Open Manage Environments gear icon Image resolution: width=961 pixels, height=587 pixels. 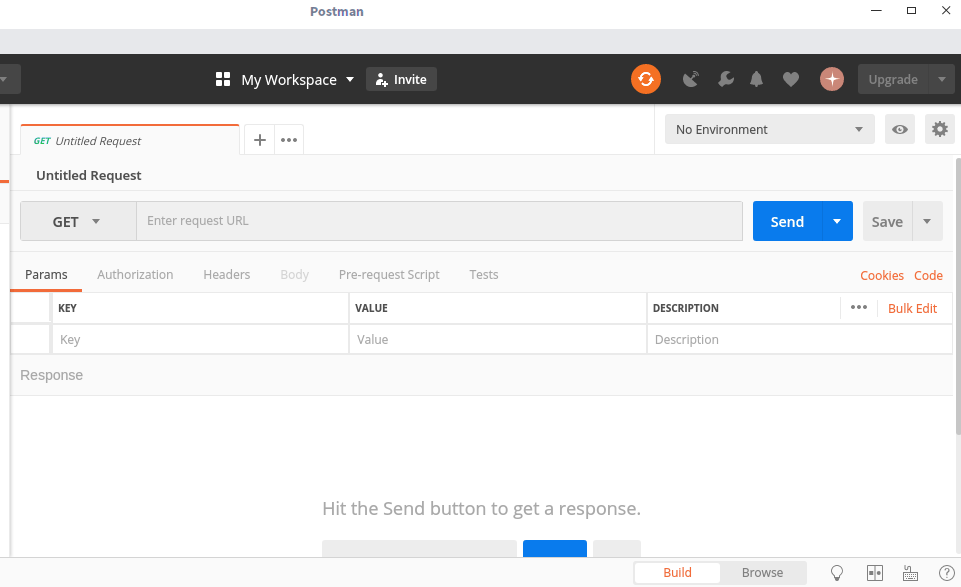coord(939,129)
